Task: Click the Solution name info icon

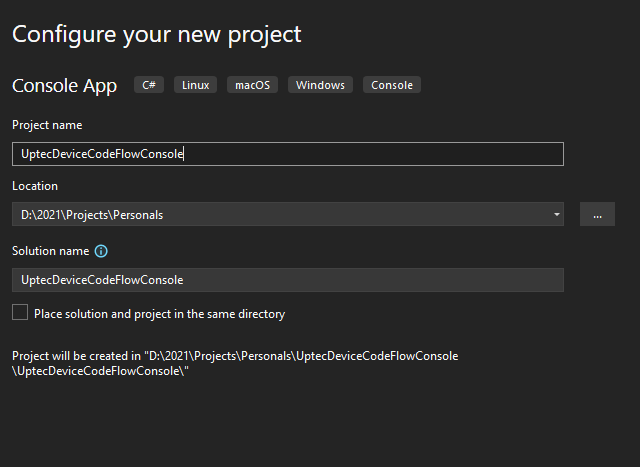Action: [101, 251]
